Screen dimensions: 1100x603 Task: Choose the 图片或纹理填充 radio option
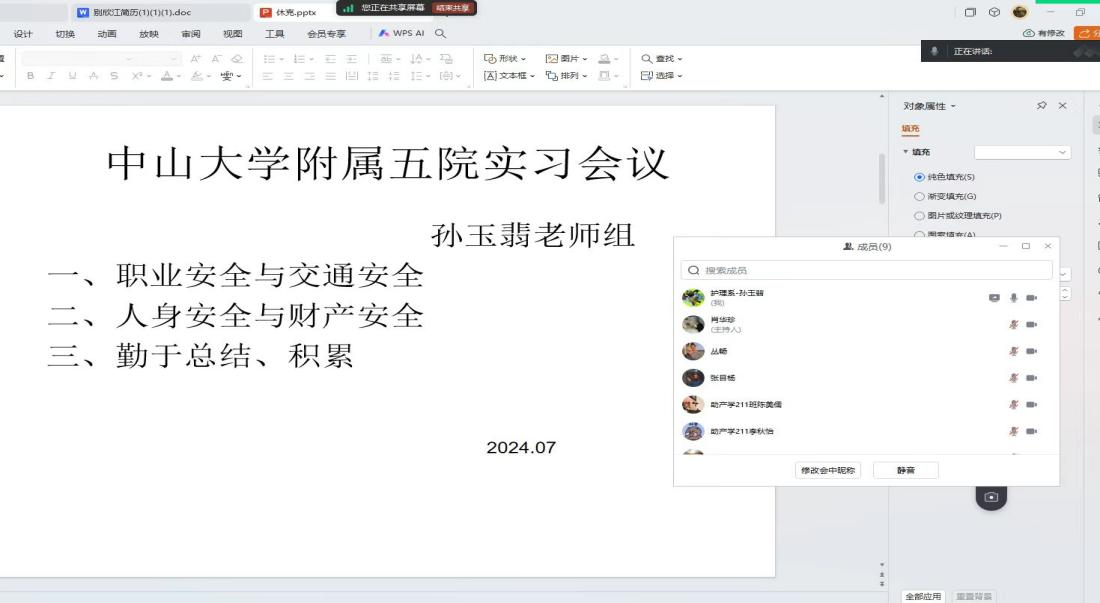(x=920, y=215)
